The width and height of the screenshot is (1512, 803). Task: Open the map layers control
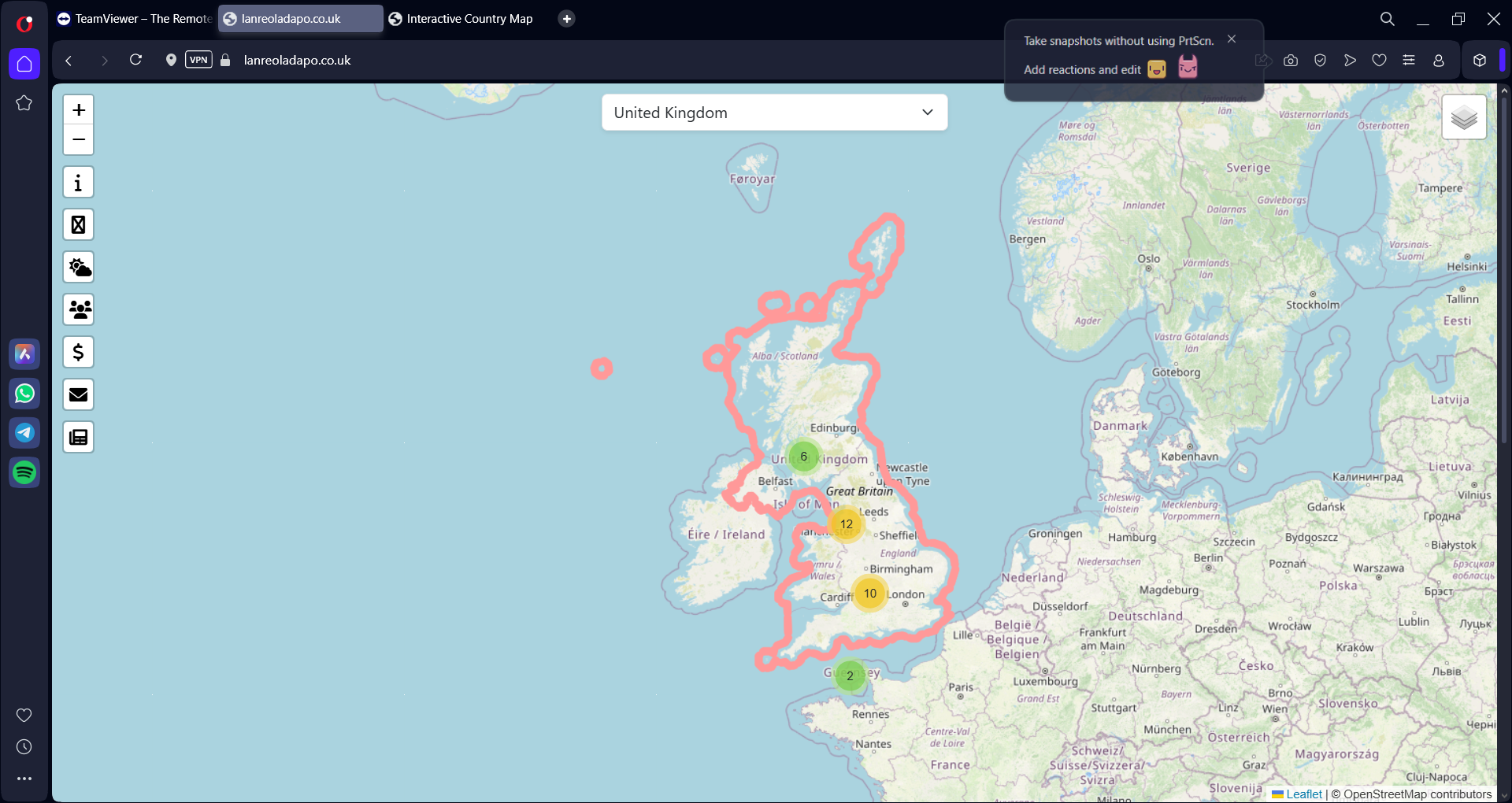(x=1463, y=118)
